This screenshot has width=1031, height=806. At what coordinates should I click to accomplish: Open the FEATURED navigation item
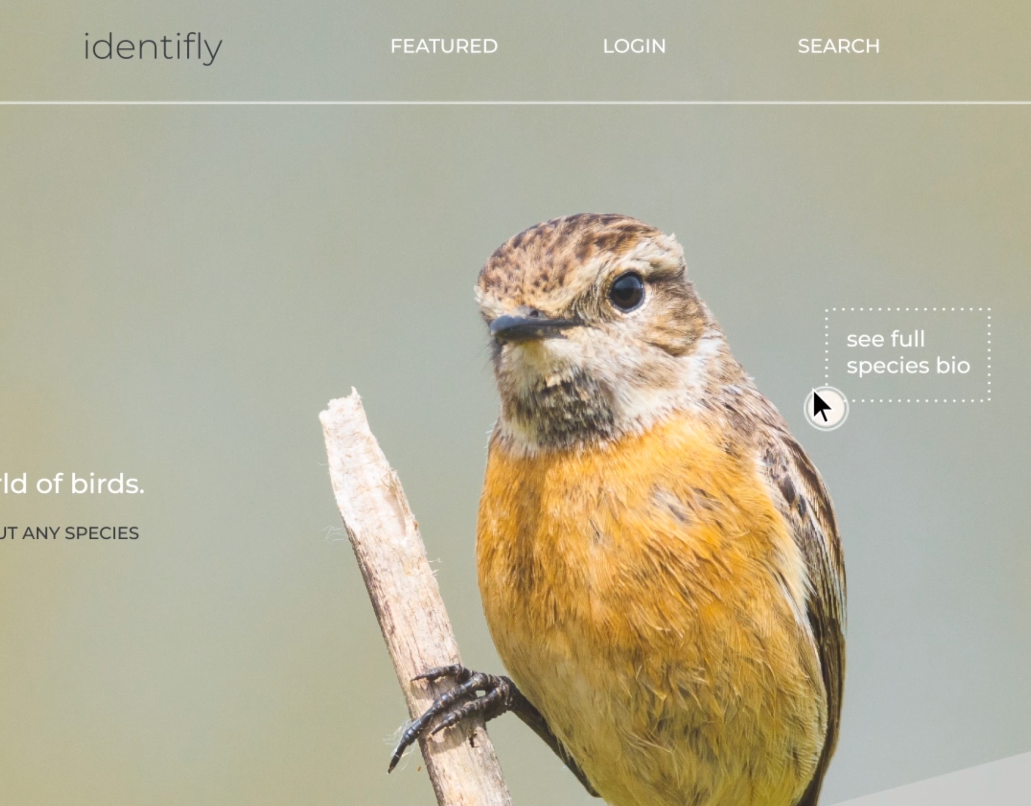point(444,46)
